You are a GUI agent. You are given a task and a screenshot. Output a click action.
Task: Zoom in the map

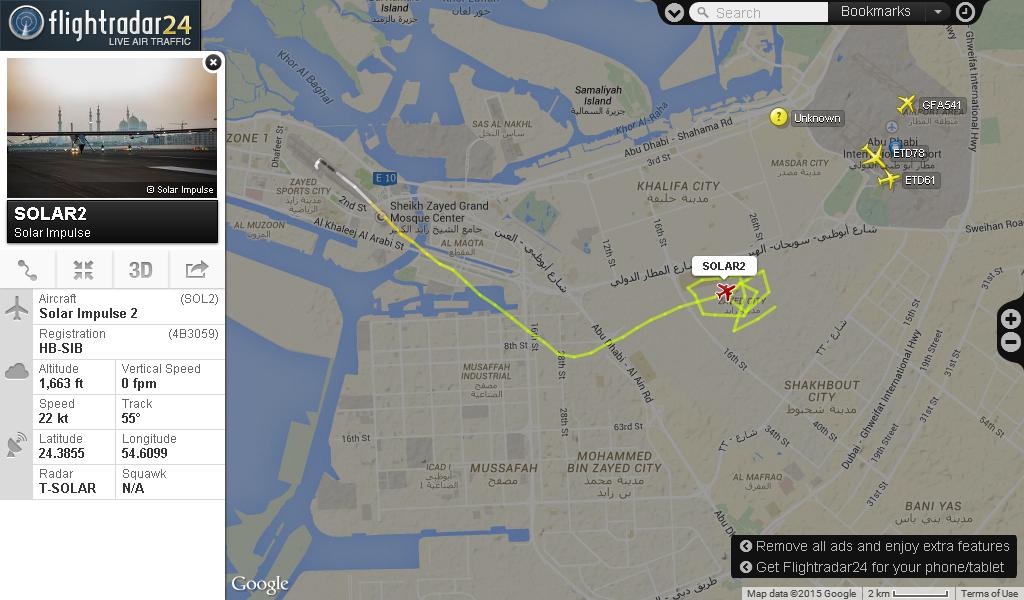pyautogui.click(x=1010, y=319)
